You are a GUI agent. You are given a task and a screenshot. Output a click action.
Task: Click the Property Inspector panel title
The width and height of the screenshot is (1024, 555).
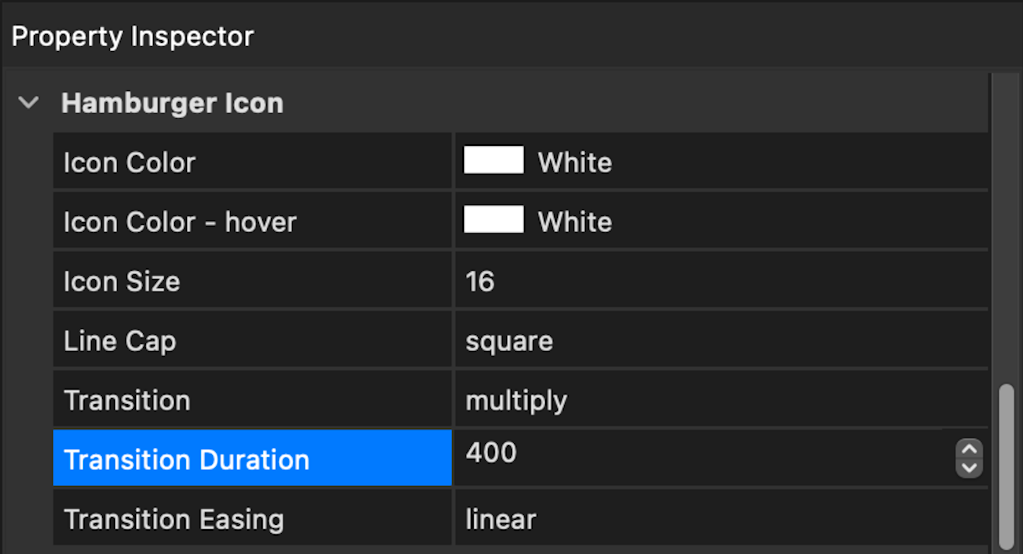pyautogui.click(x=133, y=37)
